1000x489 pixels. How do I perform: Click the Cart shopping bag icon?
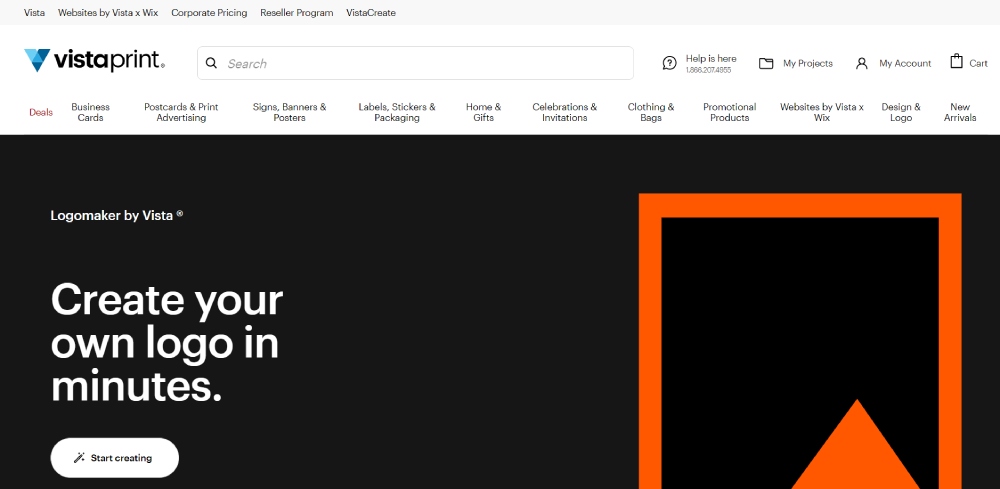tap(956, 61)
